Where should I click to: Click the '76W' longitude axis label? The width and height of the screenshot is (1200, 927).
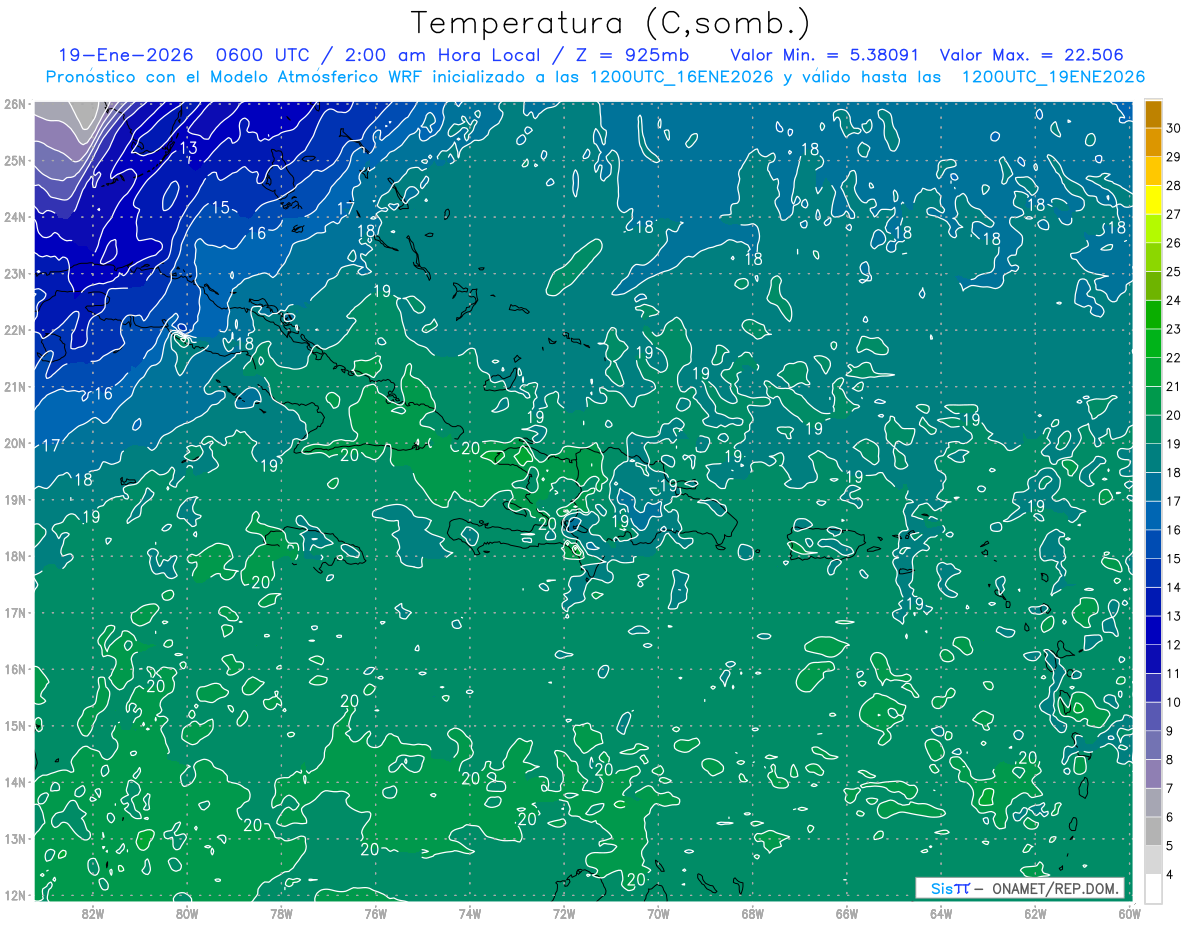[375, 912]
